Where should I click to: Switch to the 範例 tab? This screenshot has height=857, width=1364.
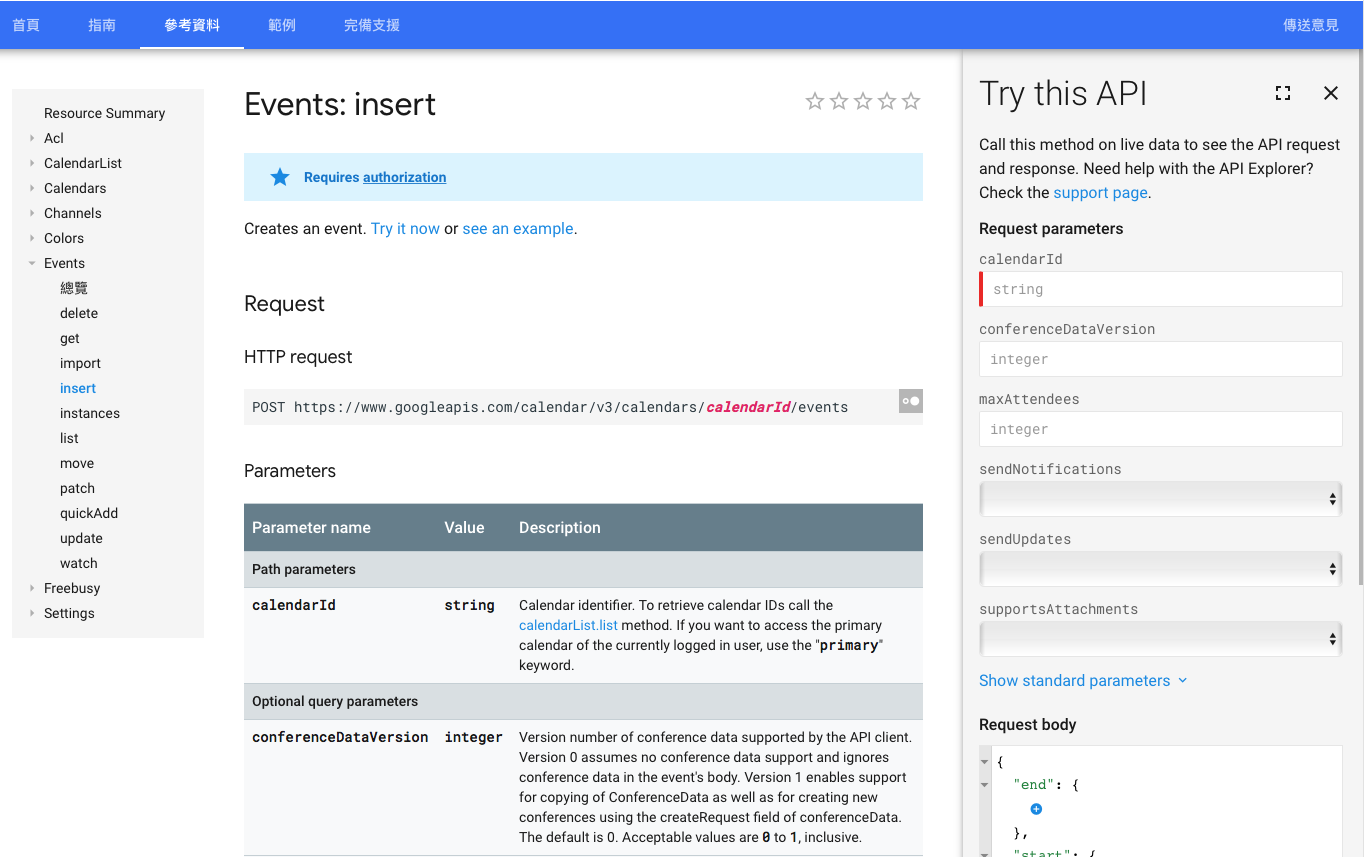(x=282, y=25)
